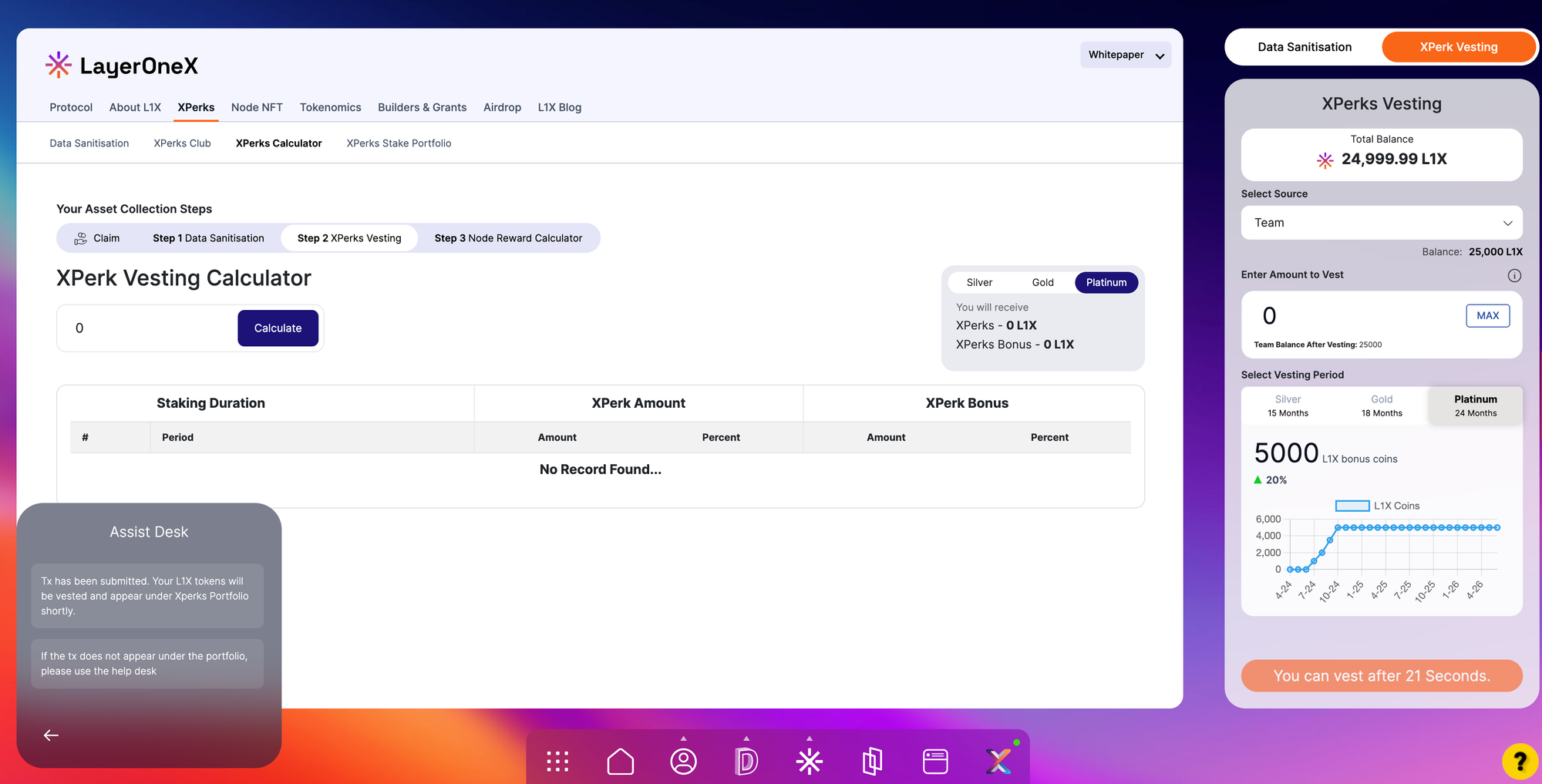
Task: Click the browser window dock icon
Action: pyautogui.click(x=935, y=762)
